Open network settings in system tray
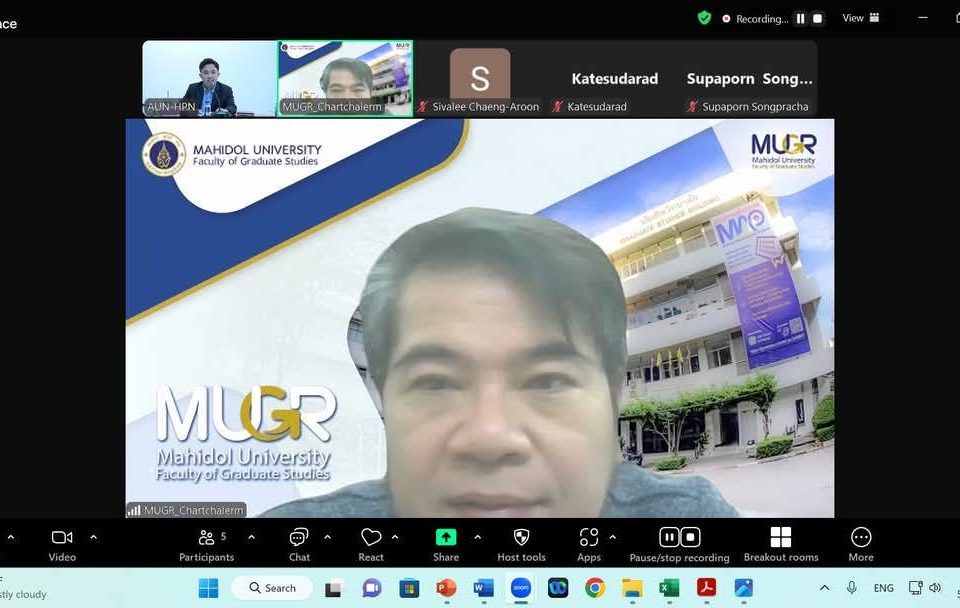 click(x=915, y=588)
